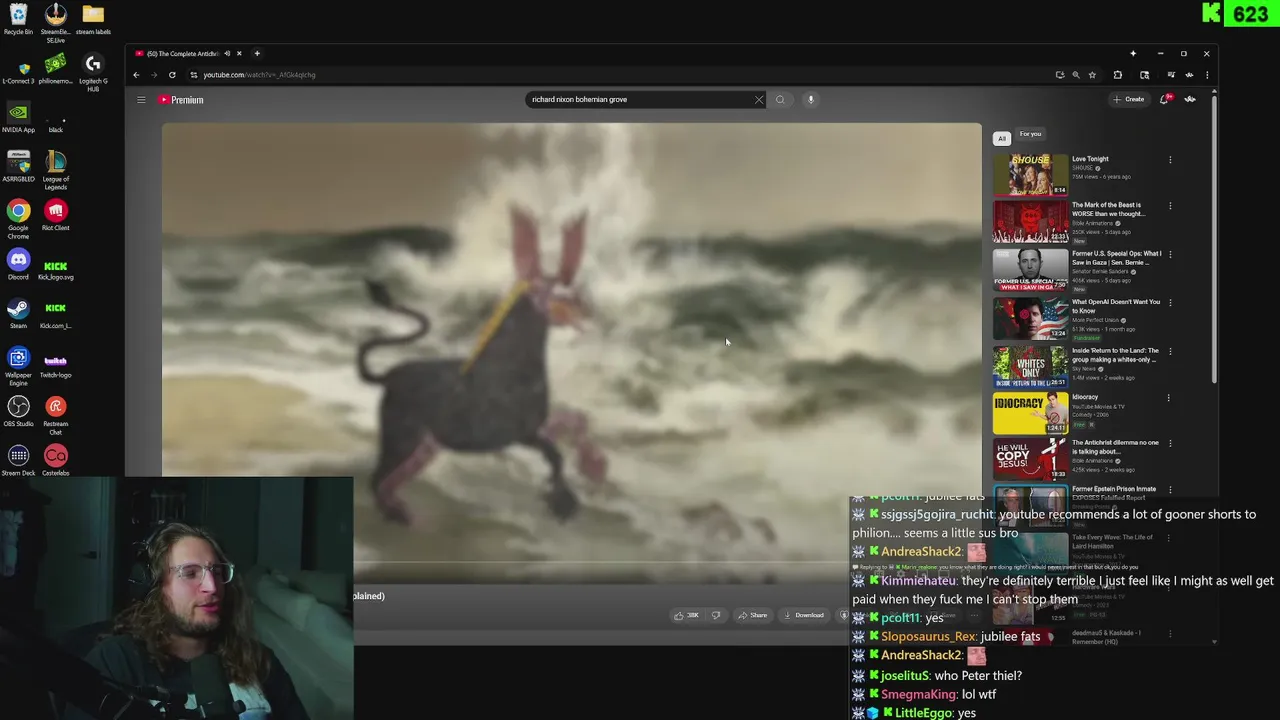Open Discord desktop icon
Viewport: 1280px width, 720px height.
coord(18,264)
